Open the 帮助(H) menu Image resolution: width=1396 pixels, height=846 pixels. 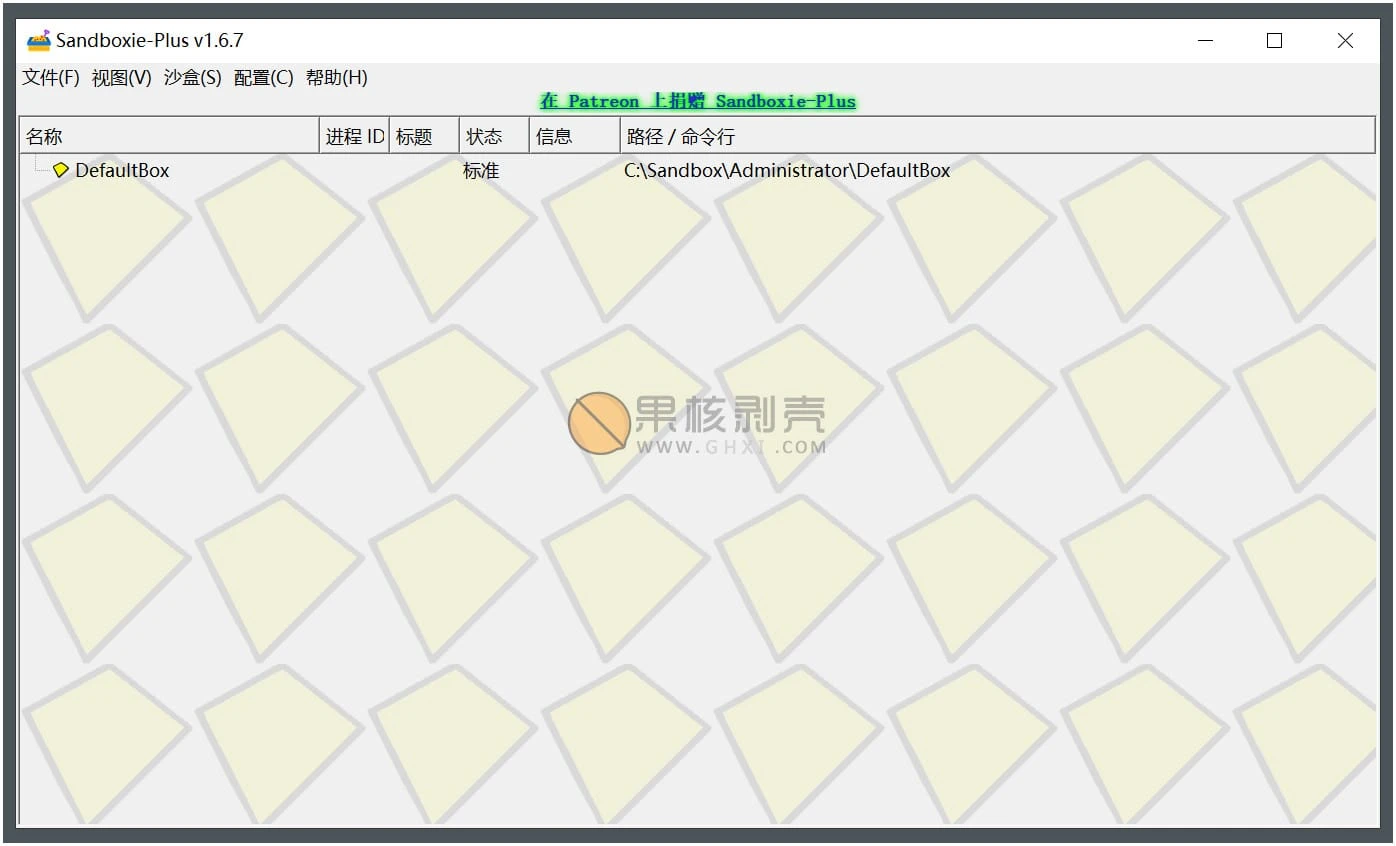coord(337,78)
